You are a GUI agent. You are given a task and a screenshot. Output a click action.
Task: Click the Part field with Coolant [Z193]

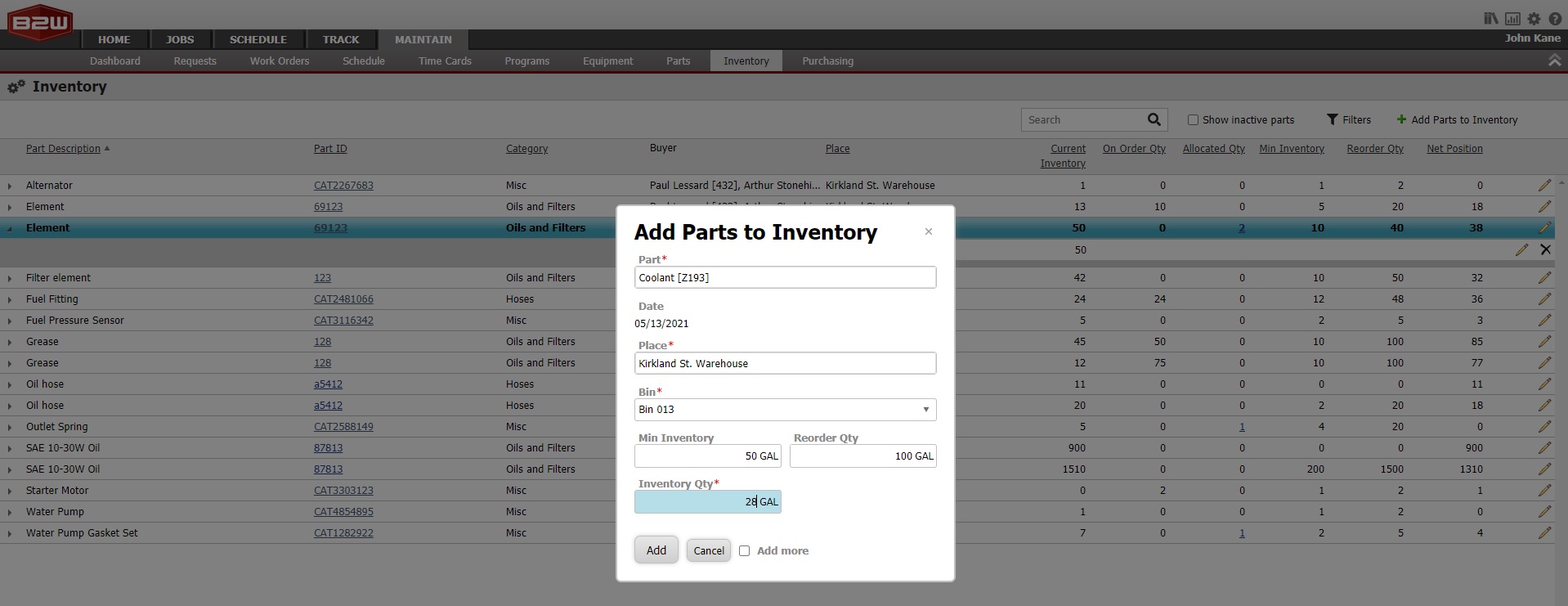pos(785,277)
